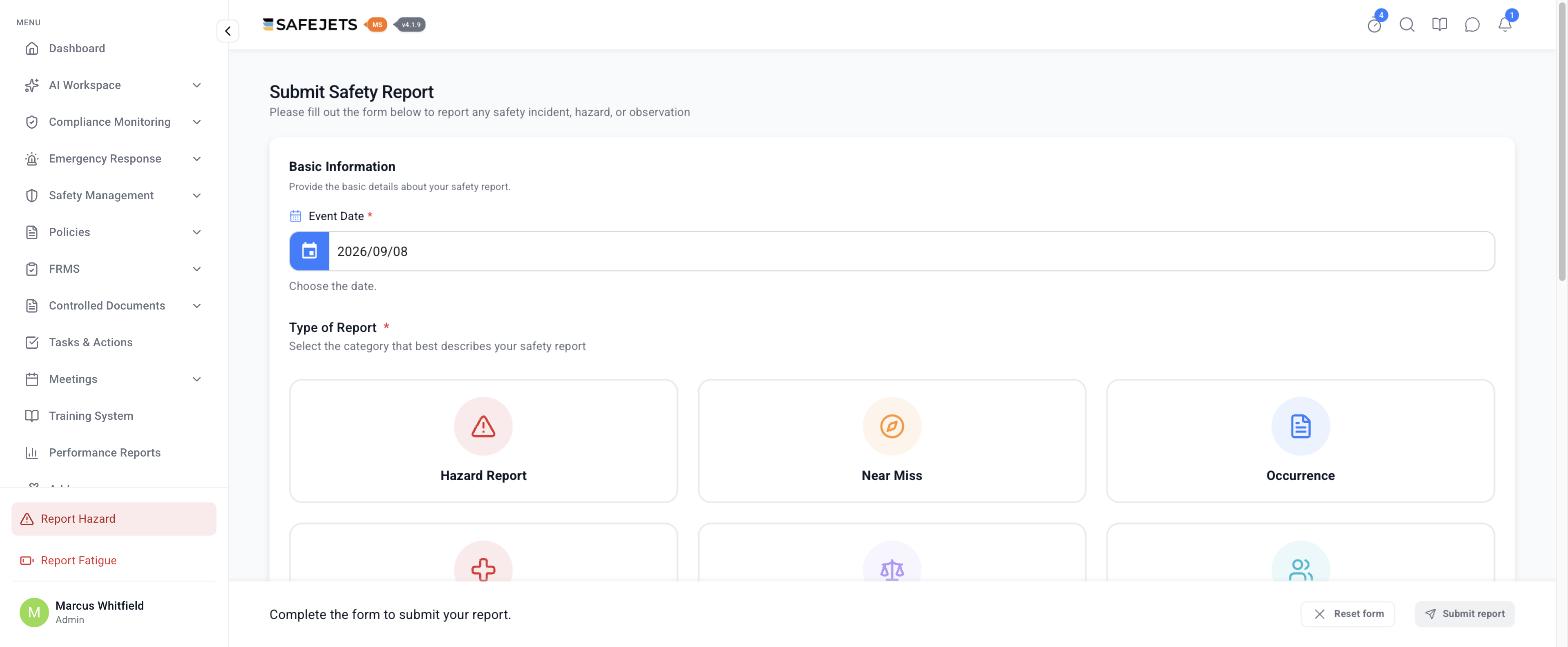The height and width of the screenshot is (647, 1568).
Task: Click the Submit report button
Action: [x=1464, y=614]
